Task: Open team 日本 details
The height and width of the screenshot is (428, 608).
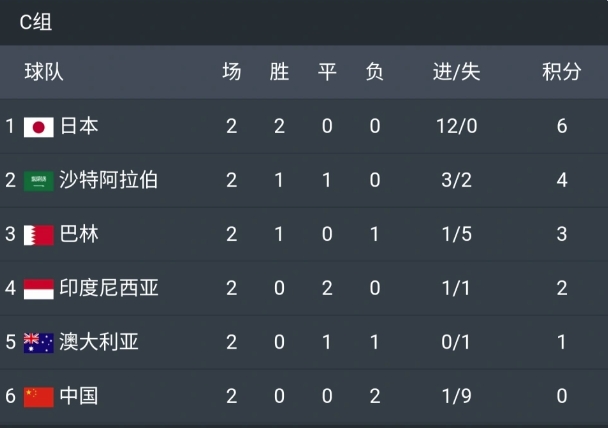Action: (x=79, y=127)
